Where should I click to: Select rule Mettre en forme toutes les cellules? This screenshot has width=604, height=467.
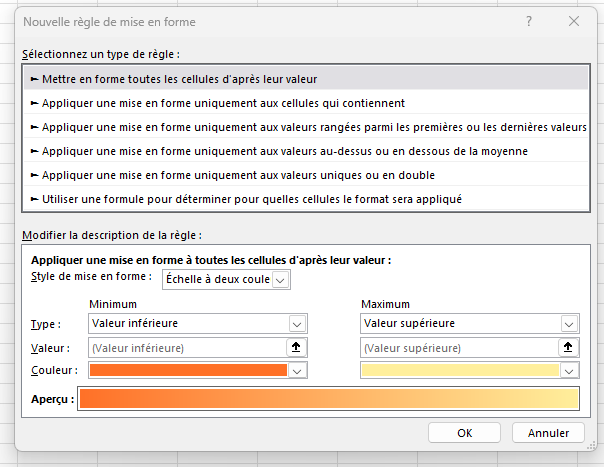click(x=180, y=78)
